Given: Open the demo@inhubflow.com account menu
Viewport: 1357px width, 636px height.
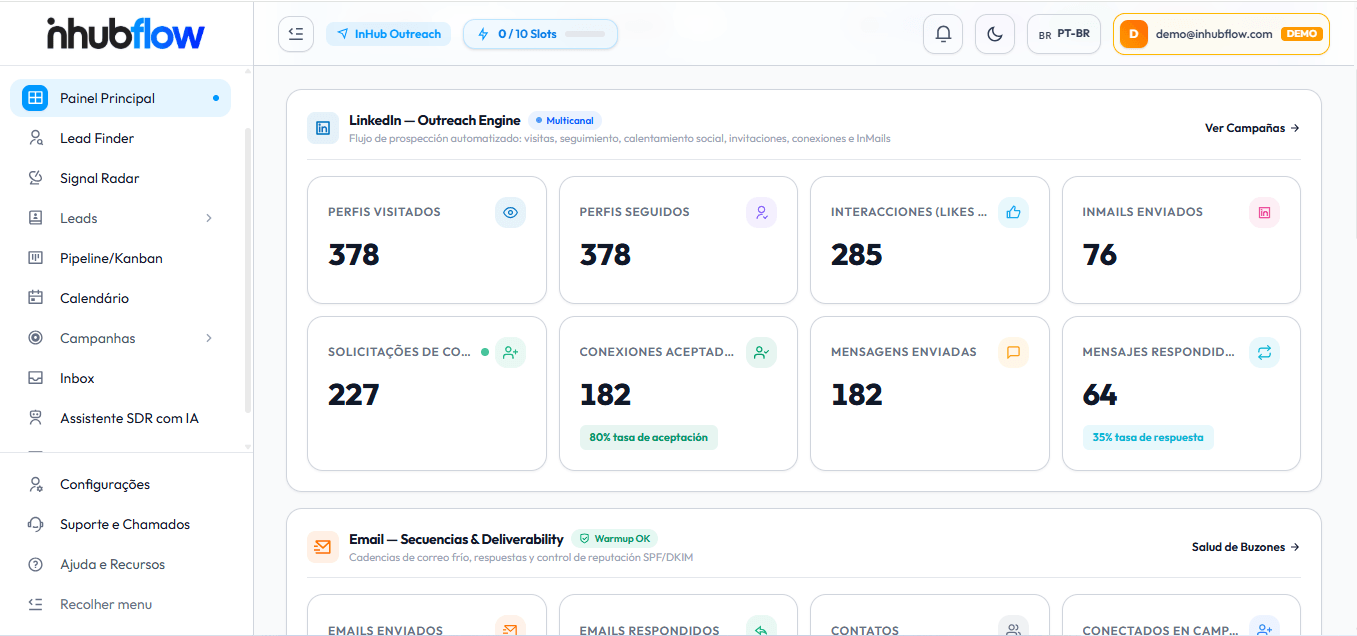Looking at the screenshot, I should pos(1221,34).
